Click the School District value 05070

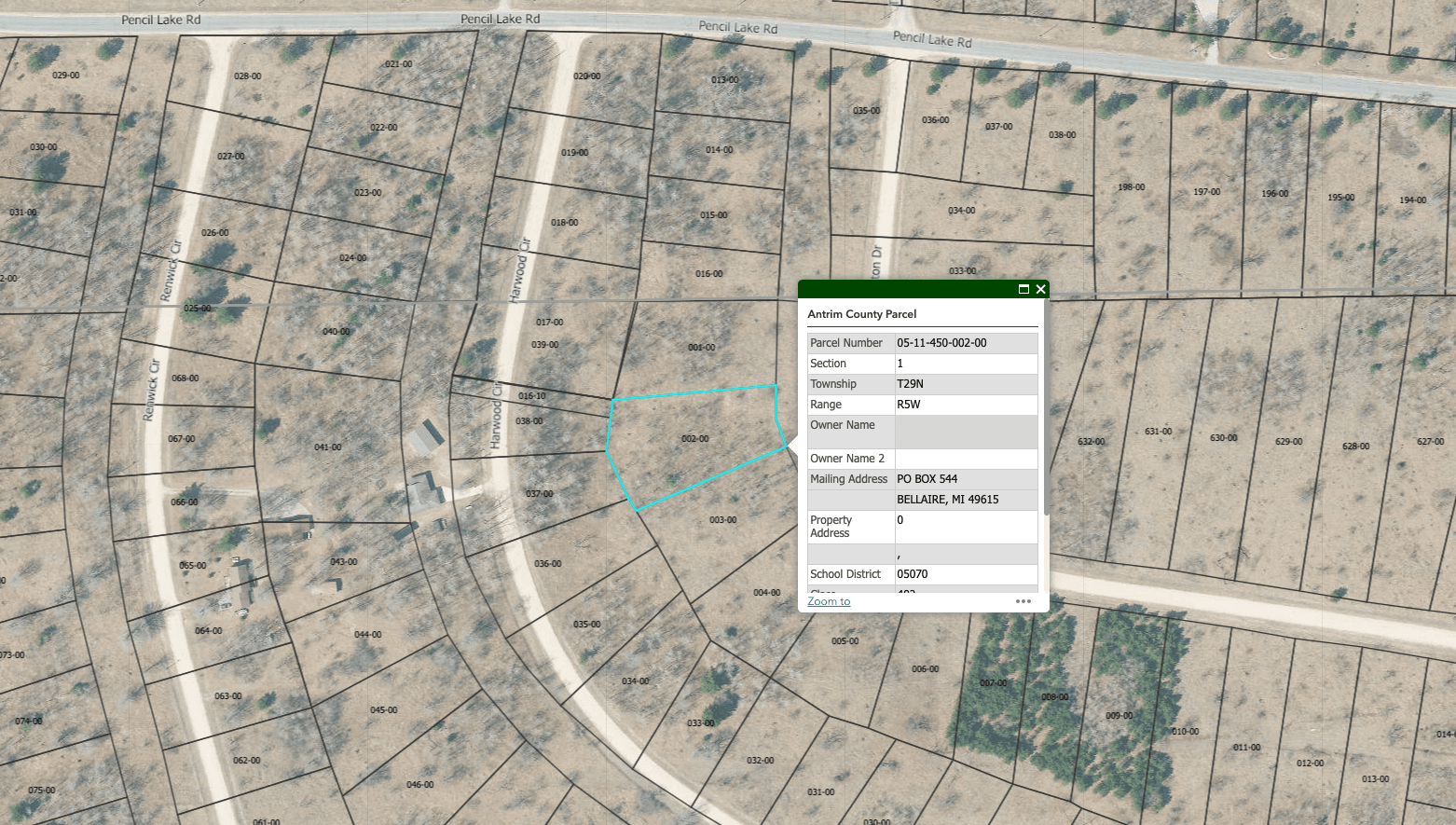(x=912, y=574)
